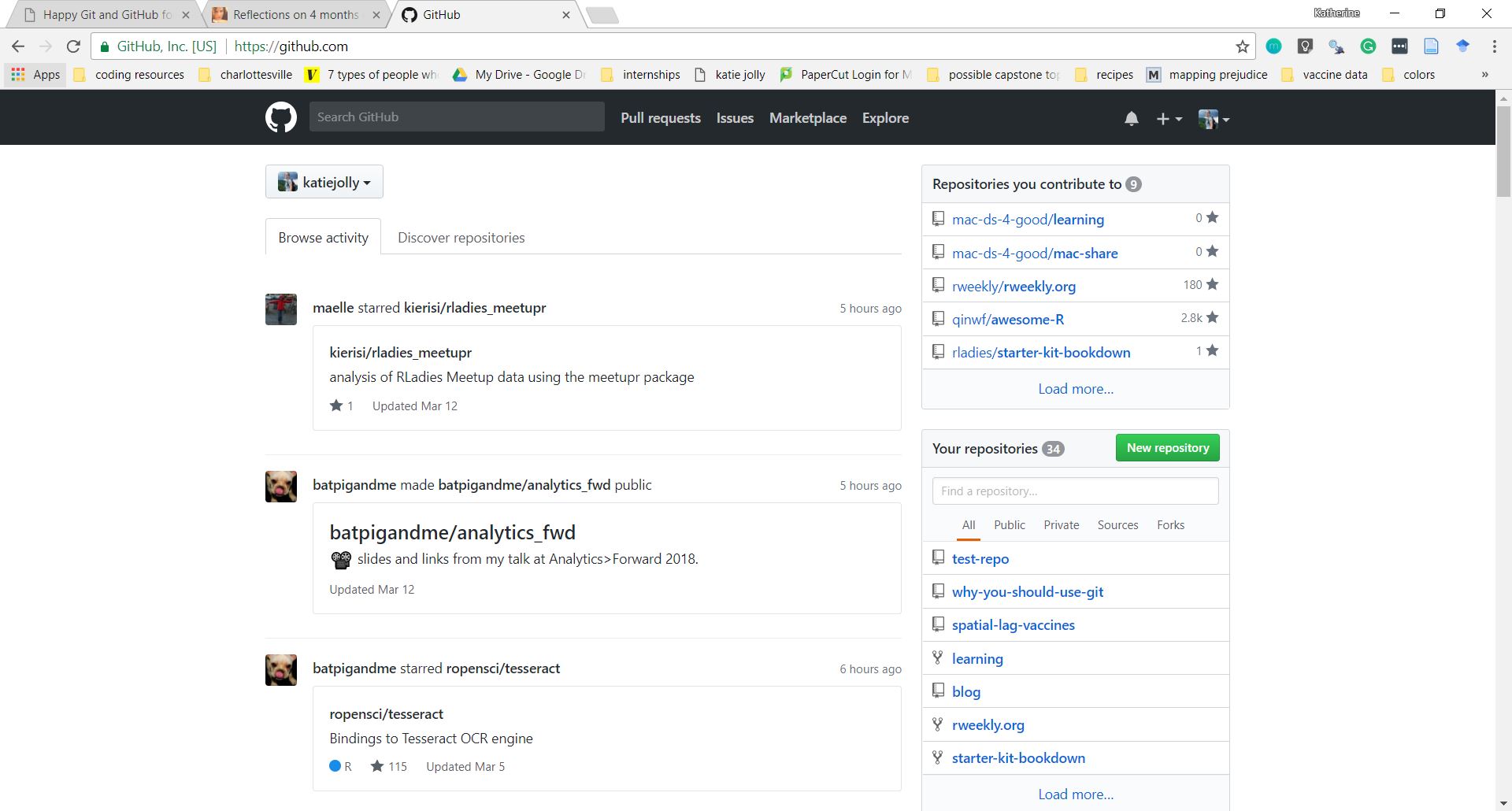Click the Grammarly extension icon
This screenshot has width=1512, height=811.
tap(1368, 46)
